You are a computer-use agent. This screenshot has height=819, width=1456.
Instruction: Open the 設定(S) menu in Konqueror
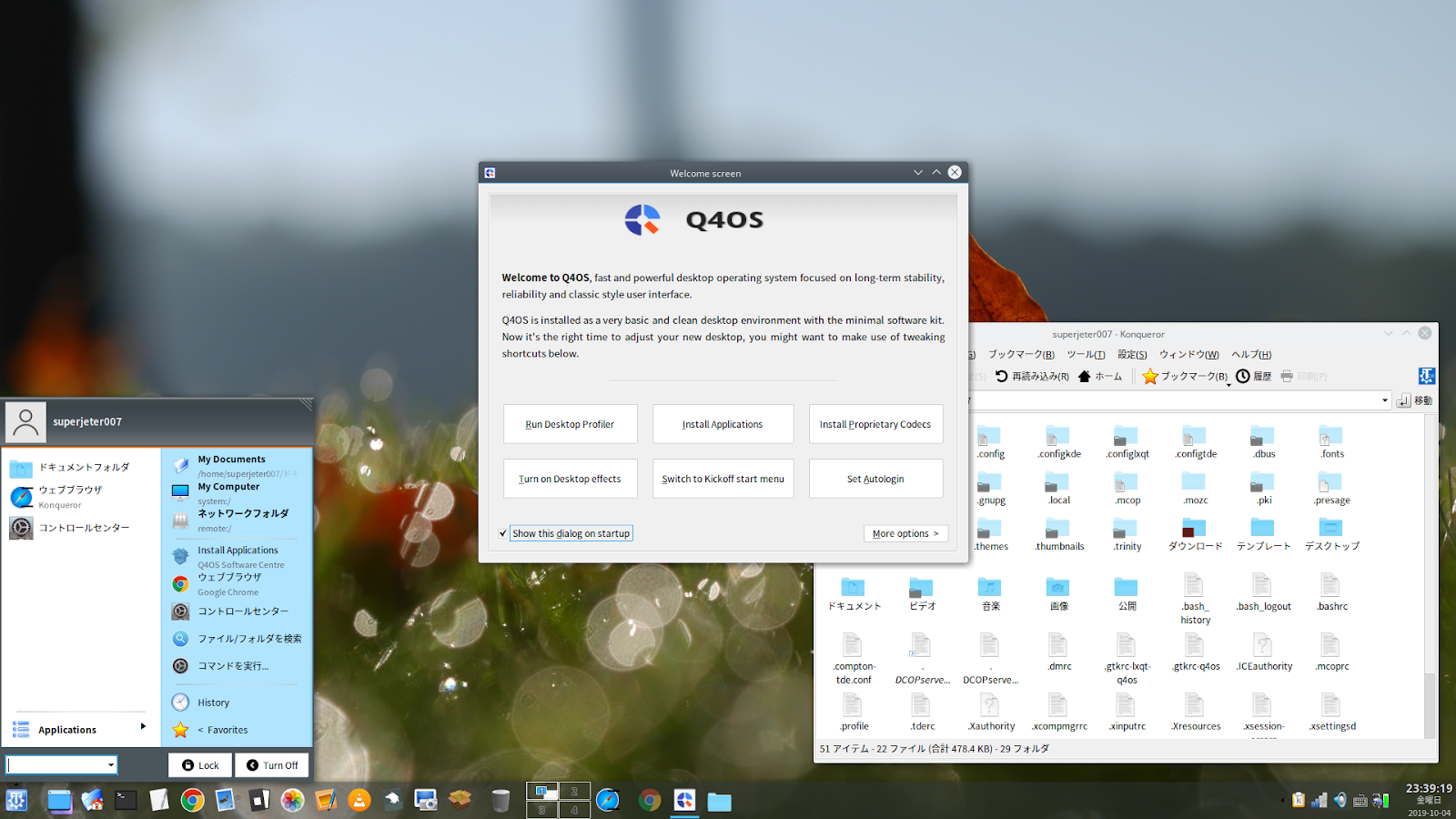coord(1132,354)
